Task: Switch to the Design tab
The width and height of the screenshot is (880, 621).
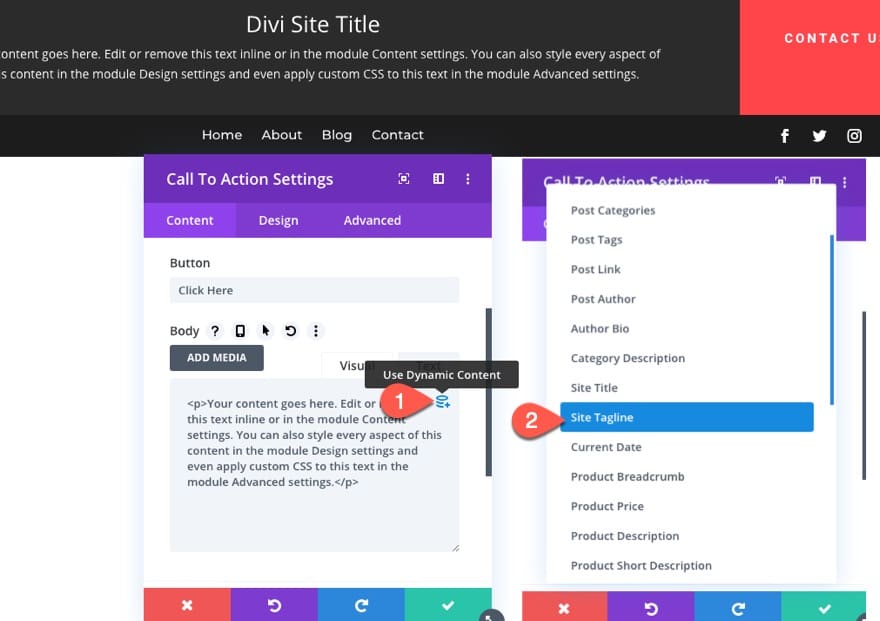Action: (278, 220)
